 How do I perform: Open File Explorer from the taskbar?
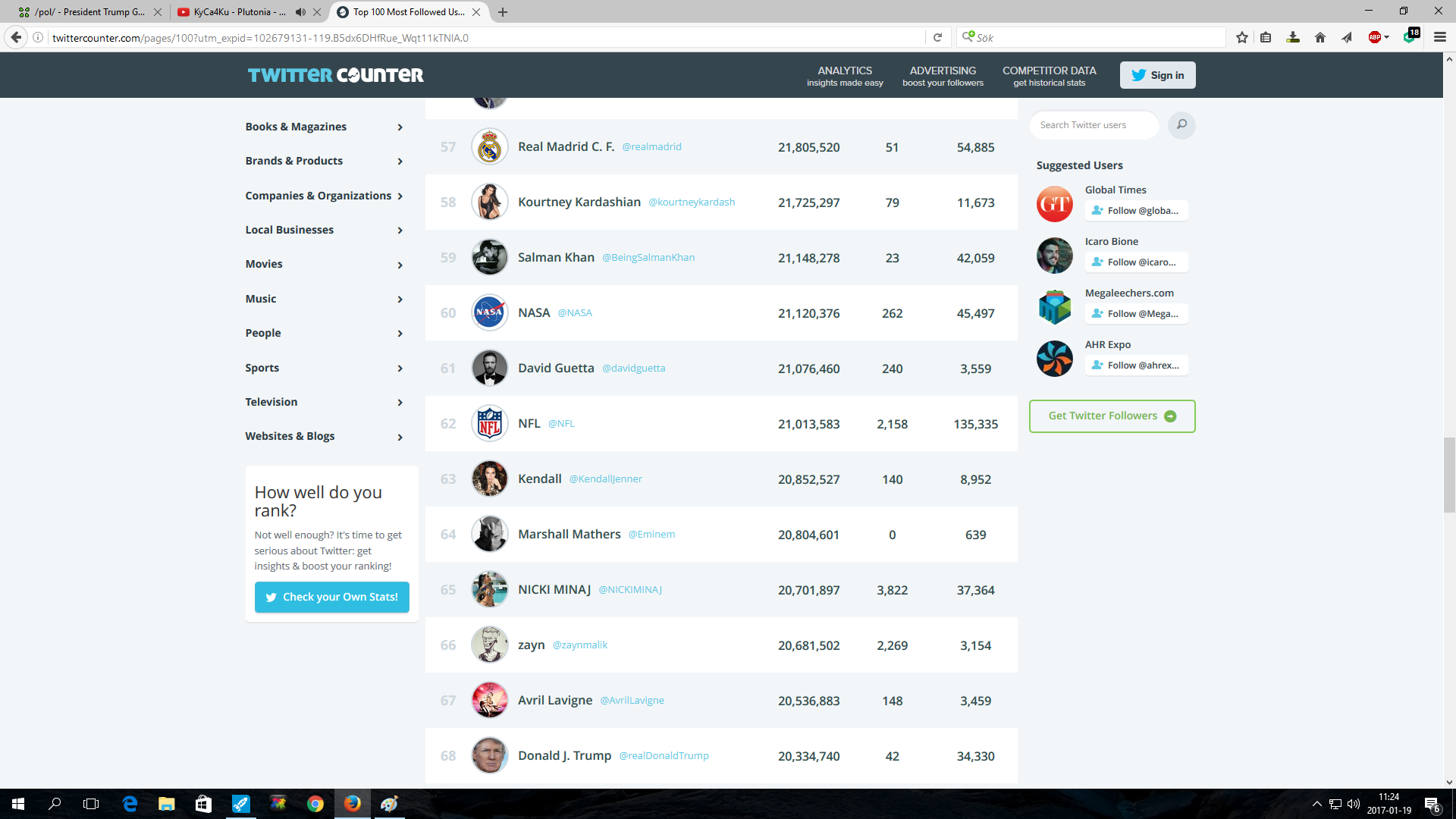pos(167,804)
